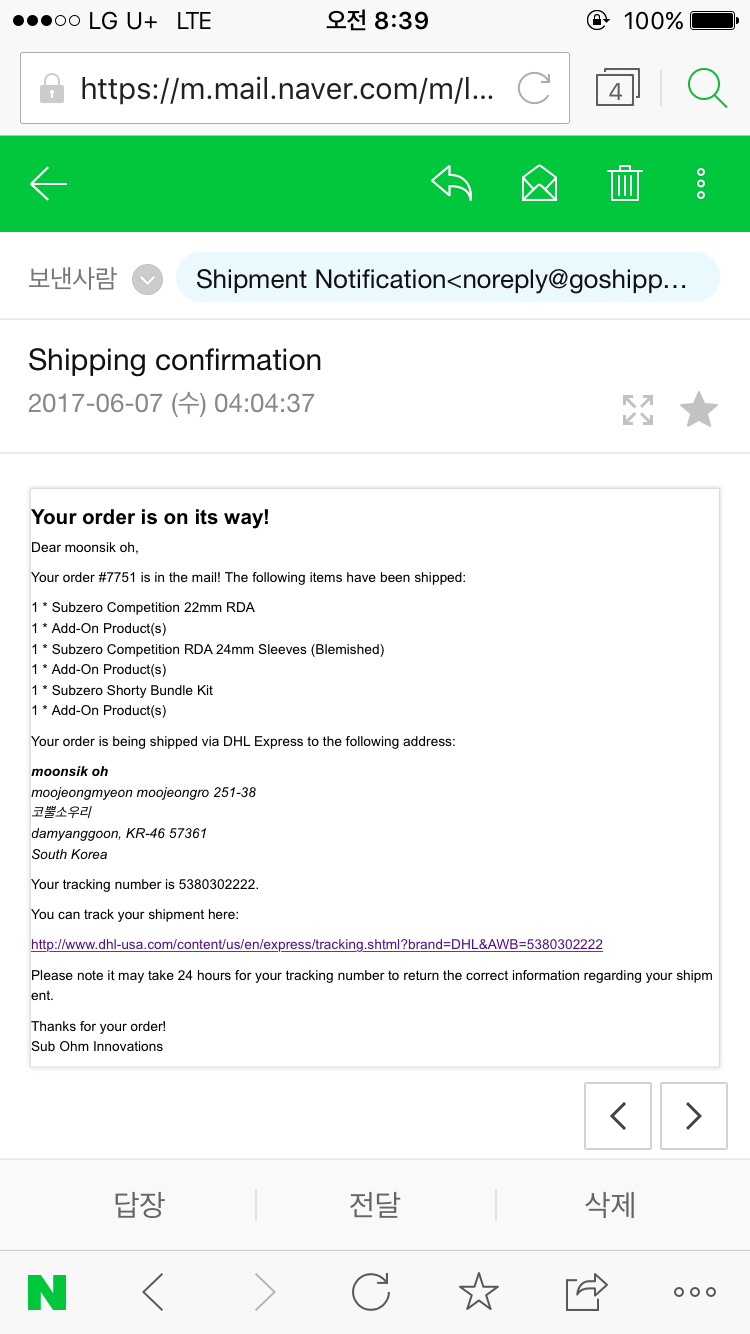750x1334 pixels.
Task: Open Naver home via green N icon
Action: [47, 1292]
